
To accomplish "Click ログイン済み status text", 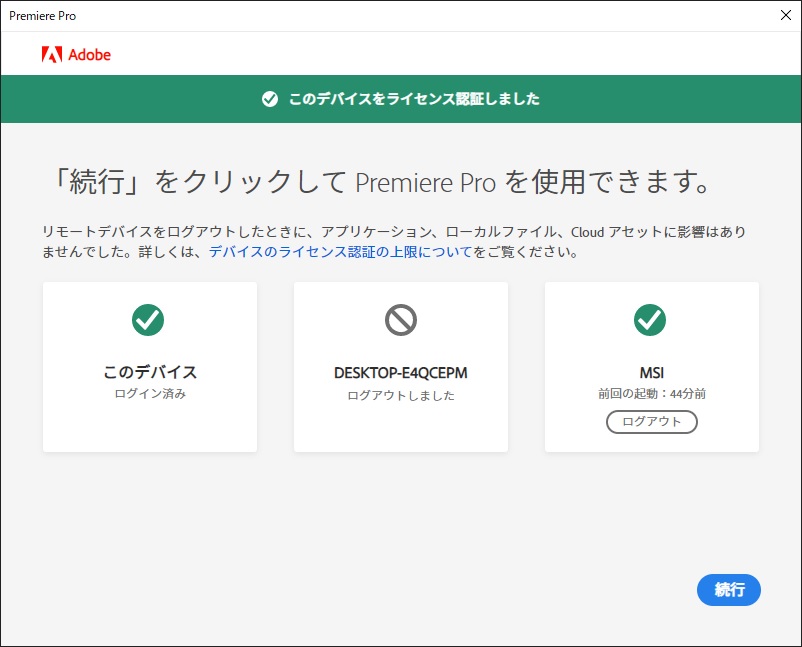I will pos(150,394).
